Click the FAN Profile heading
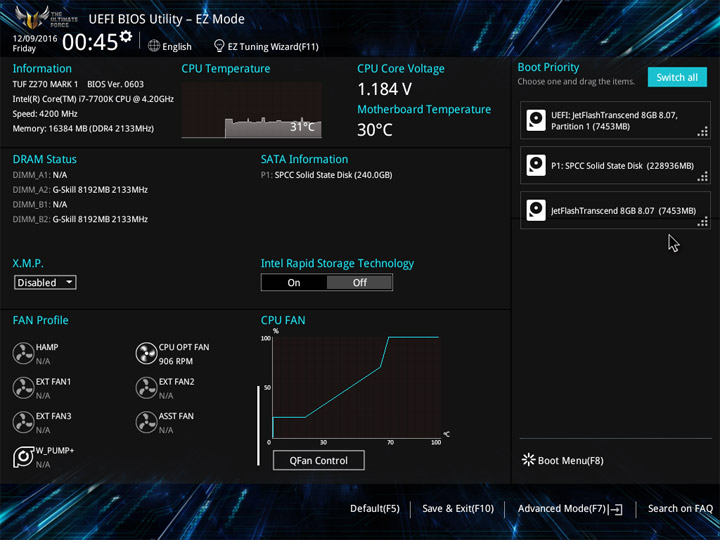The height and width of the screenshot is (540, 720). click(40, 320)
